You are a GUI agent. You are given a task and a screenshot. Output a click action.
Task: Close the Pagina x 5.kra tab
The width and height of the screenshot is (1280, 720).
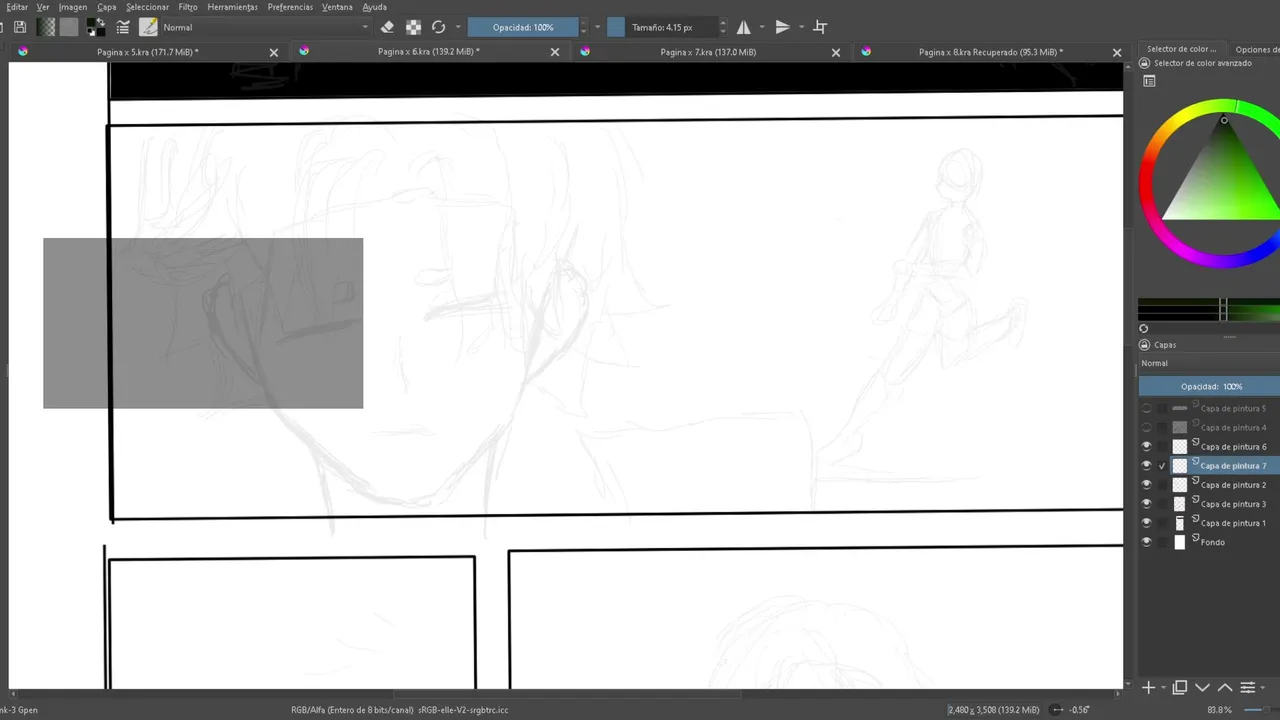(274, 52)
